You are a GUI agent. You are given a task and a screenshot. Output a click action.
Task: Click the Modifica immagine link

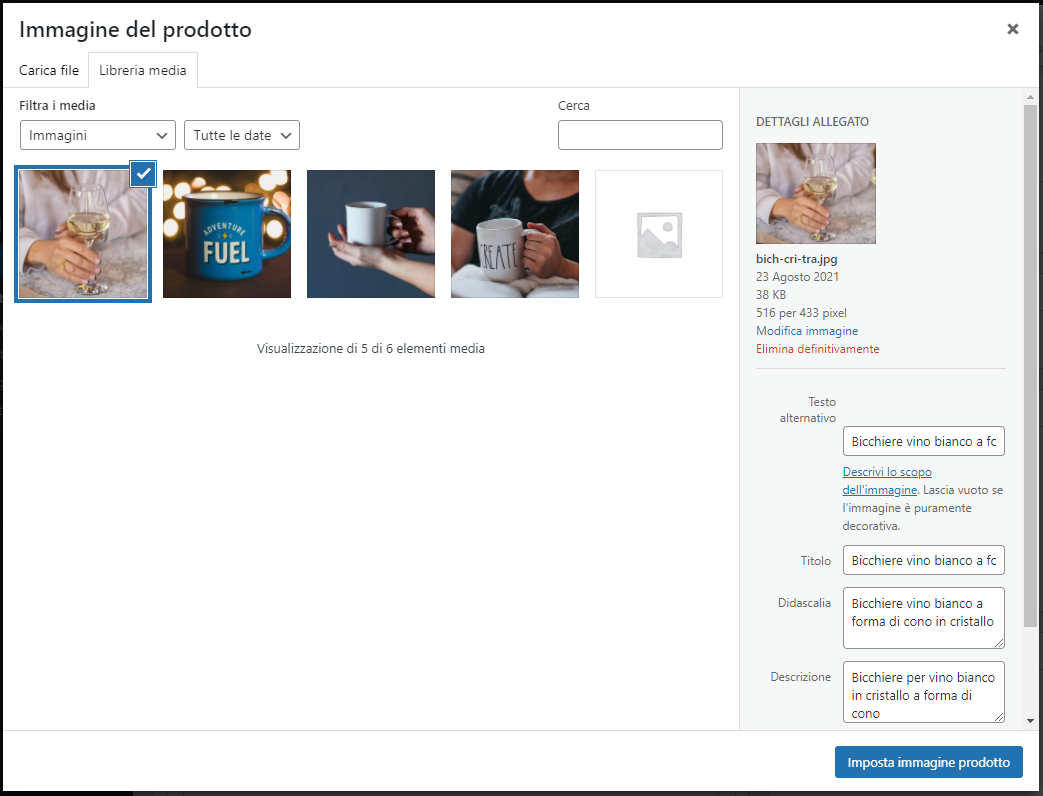tap(807, 331)
